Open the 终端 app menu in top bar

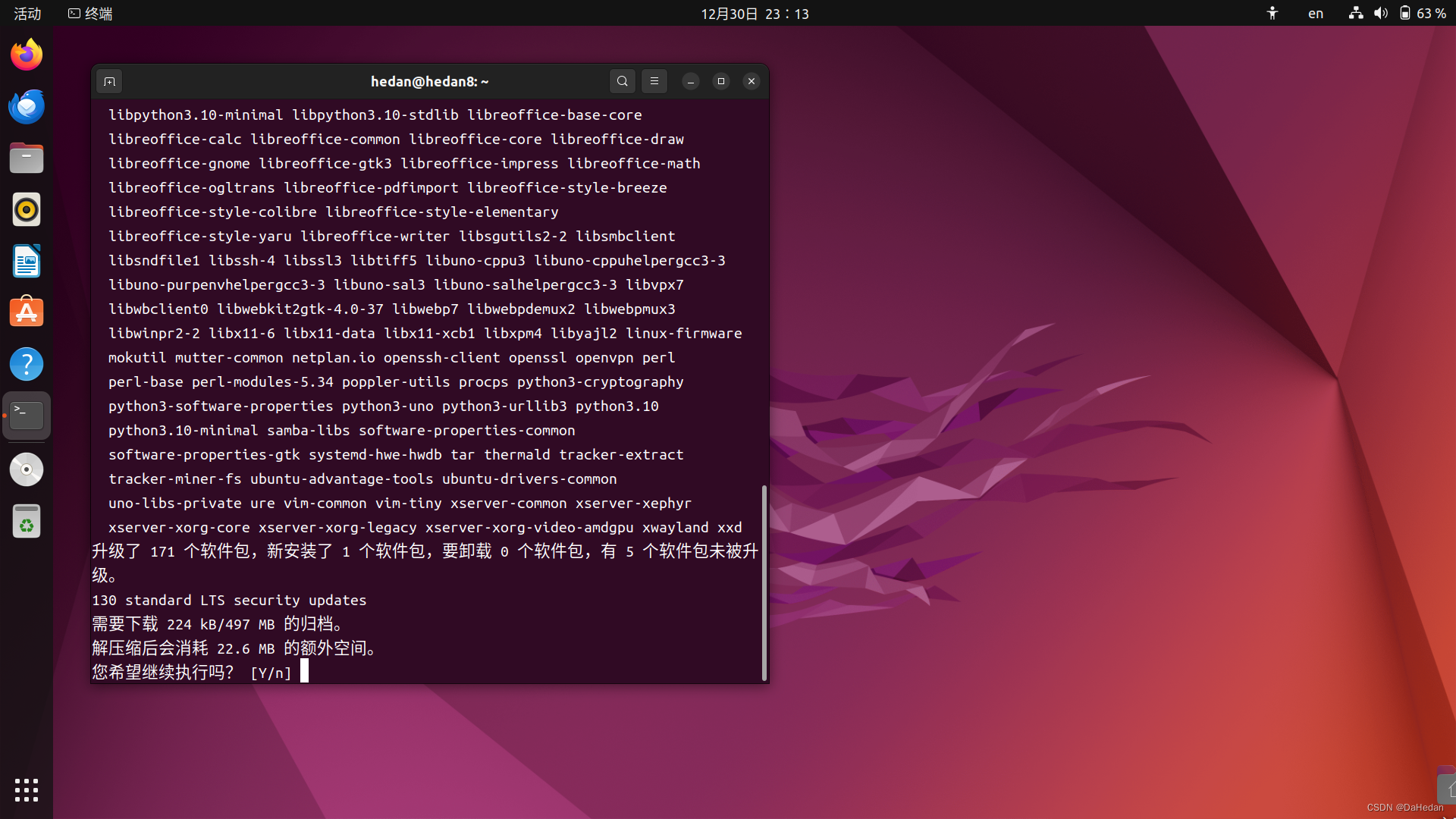click(x=90, y=14)
